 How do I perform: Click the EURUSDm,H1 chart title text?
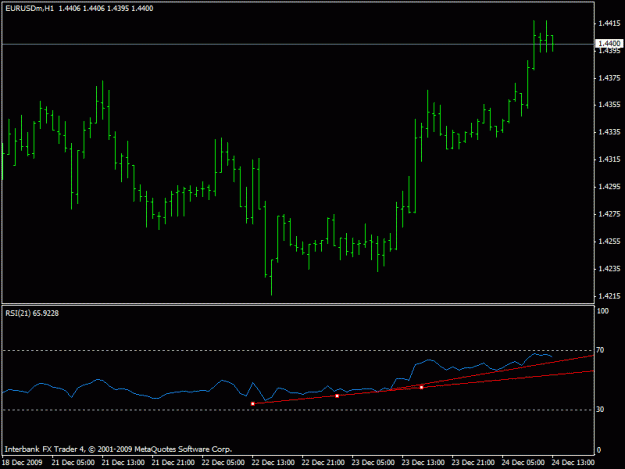point(29,8)
